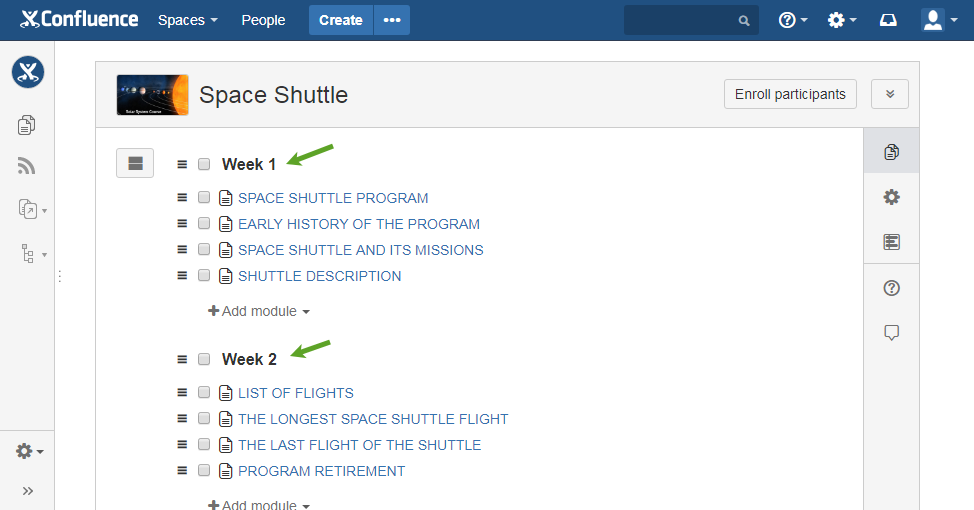Go to the People menu item
The image size is (974, 510).
point(263,20)
